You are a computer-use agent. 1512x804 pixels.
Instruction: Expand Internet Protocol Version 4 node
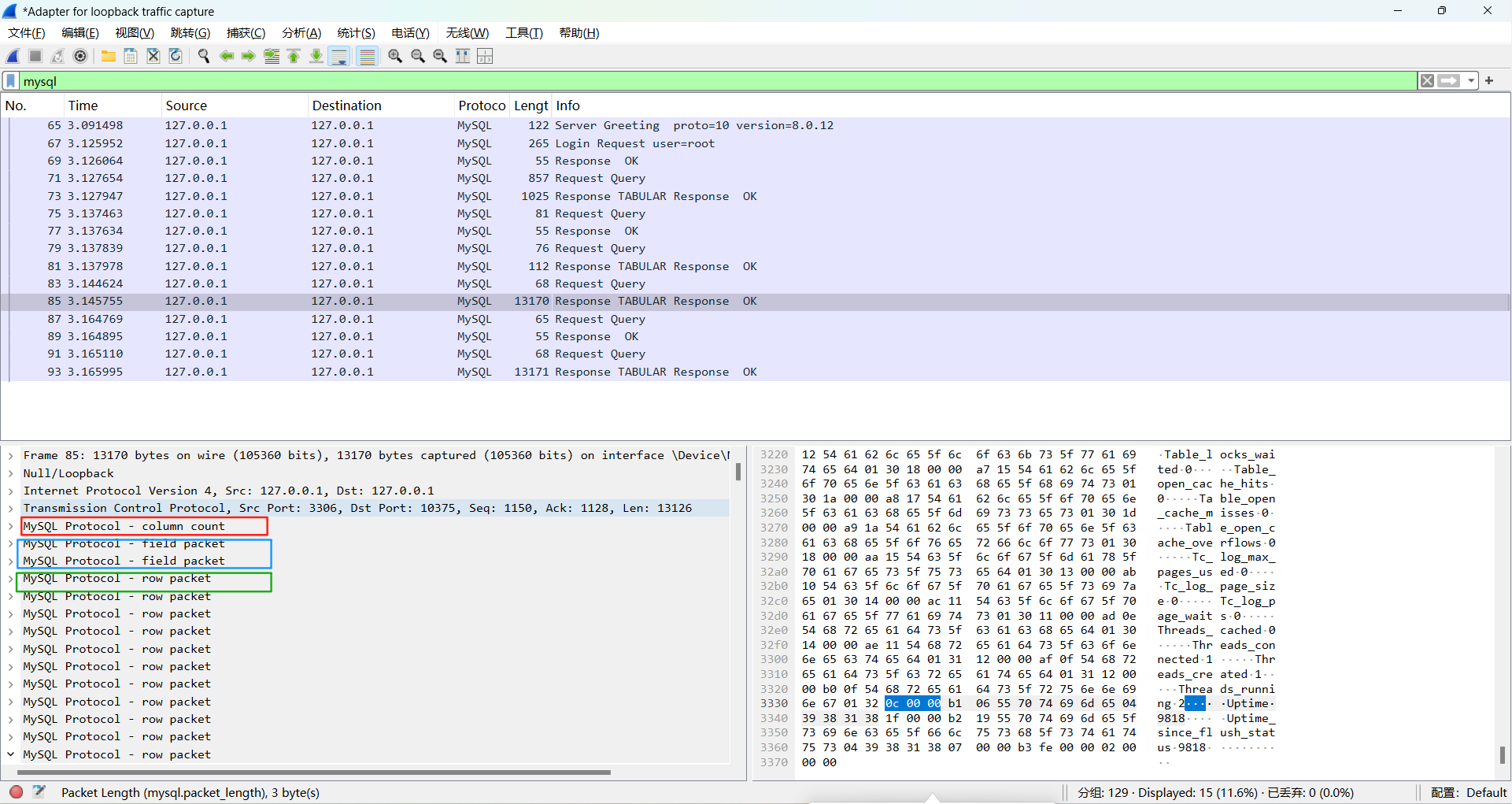coord(11,491)
